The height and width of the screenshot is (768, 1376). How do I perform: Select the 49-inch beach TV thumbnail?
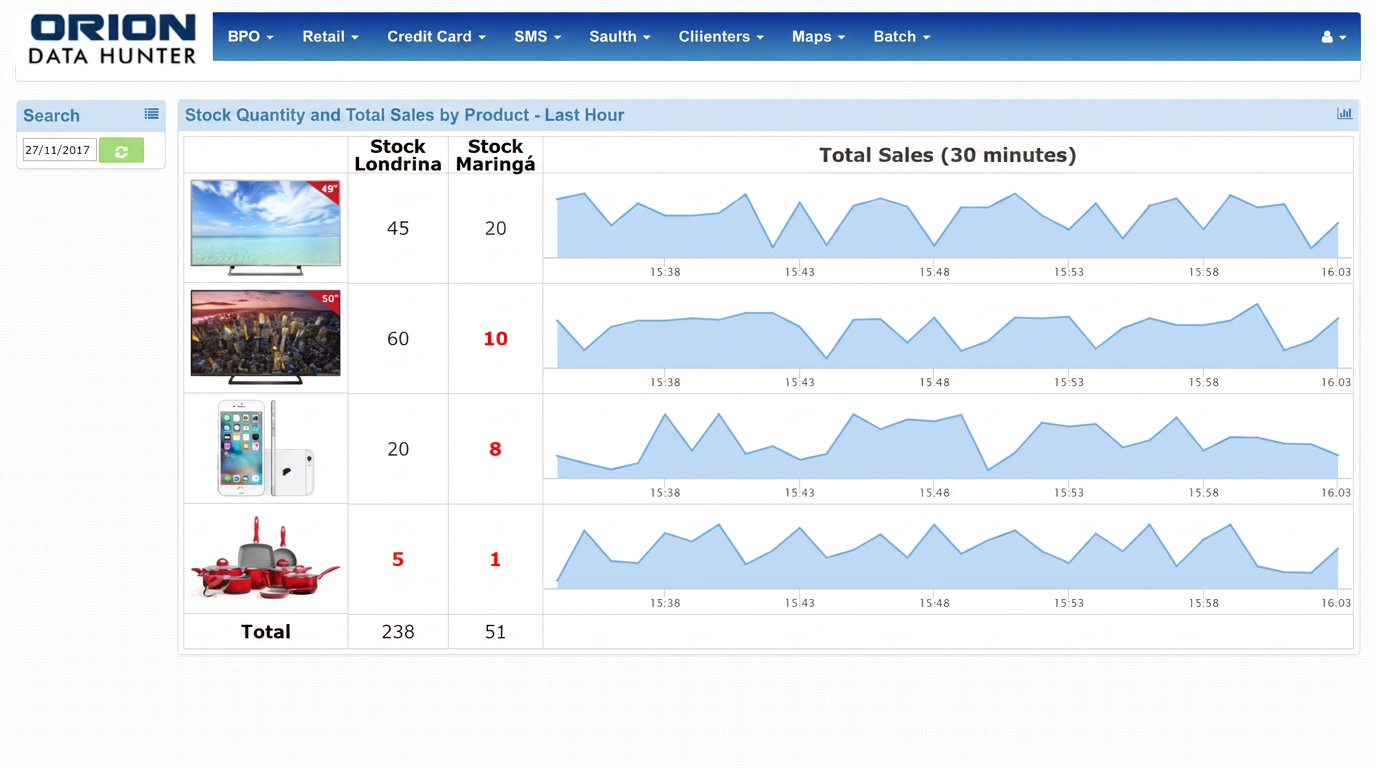[265, 228]
